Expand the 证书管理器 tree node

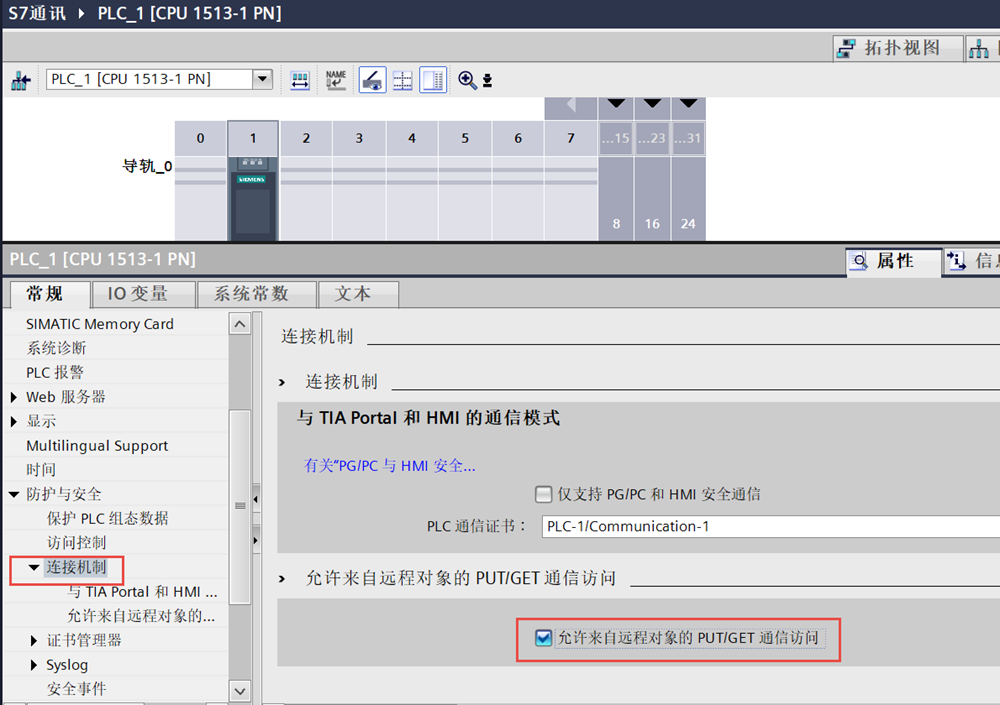(x=36, y=640)
